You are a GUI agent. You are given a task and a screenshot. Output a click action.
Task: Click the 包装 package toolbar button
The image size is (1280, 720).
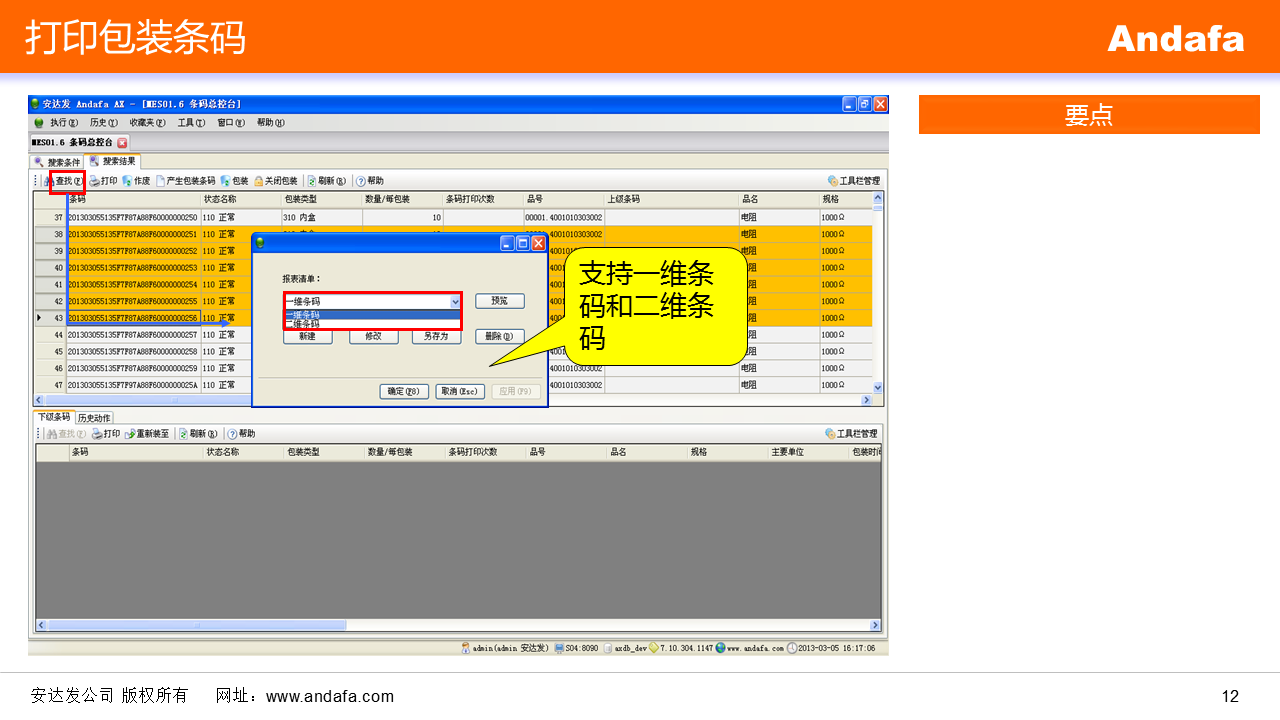tap(235, 181)
